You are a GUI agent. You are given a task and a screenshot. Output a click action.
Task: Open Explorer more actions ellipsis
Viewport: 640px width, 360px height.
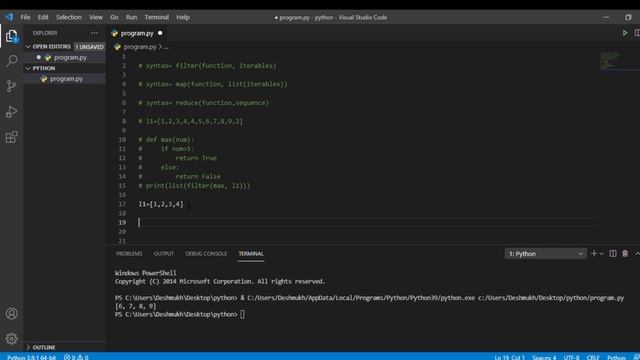[x=94, y=33]
